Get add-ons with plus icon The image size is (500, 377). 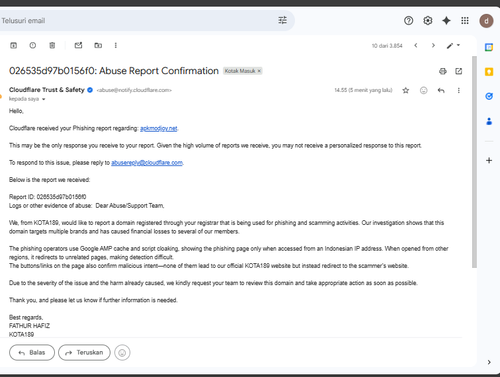tap(489, 160)
